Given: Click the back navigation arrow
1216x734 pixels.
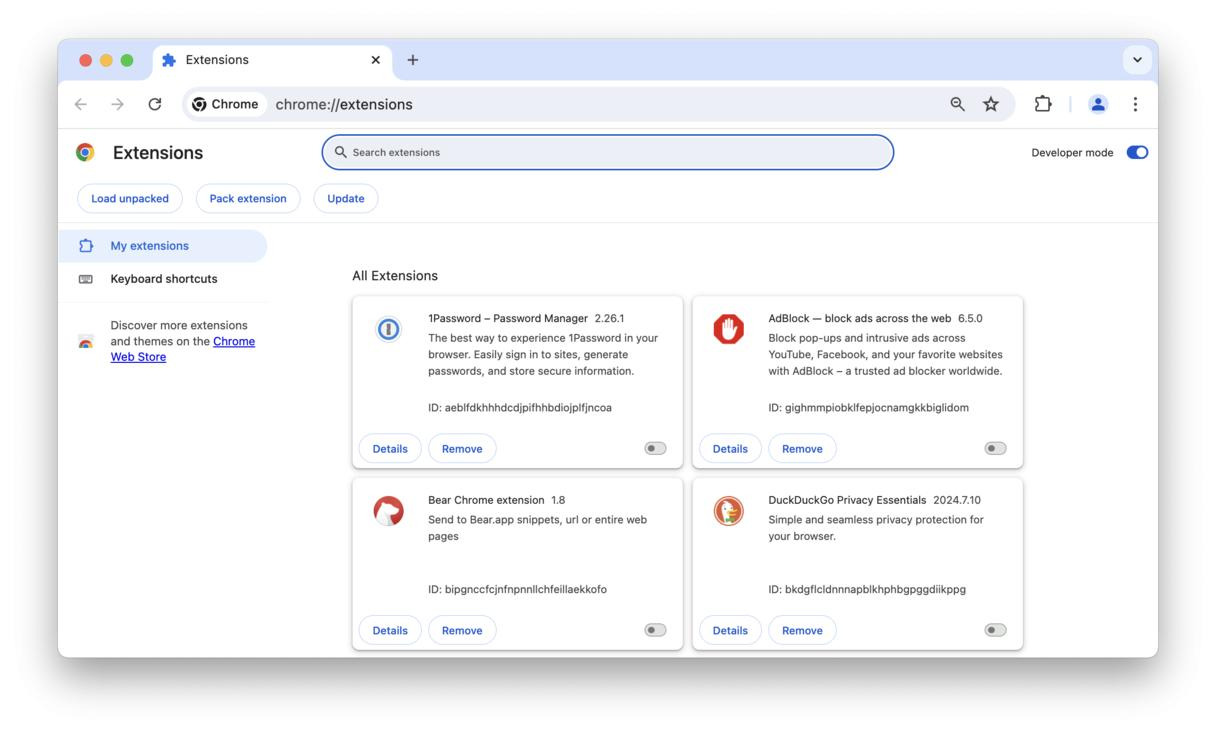Looking at the screenshot, I should pos(81,104).
